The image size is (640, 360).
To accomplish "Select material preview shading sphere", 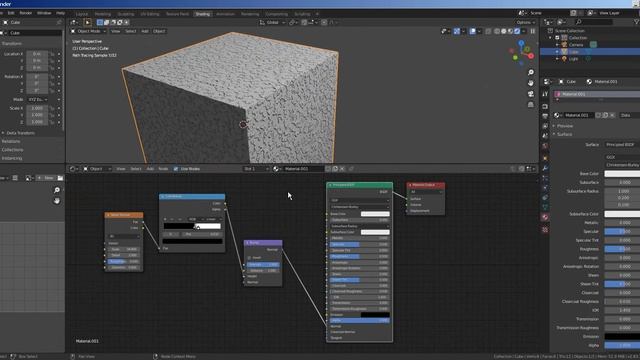I will [x=510, y=31].
